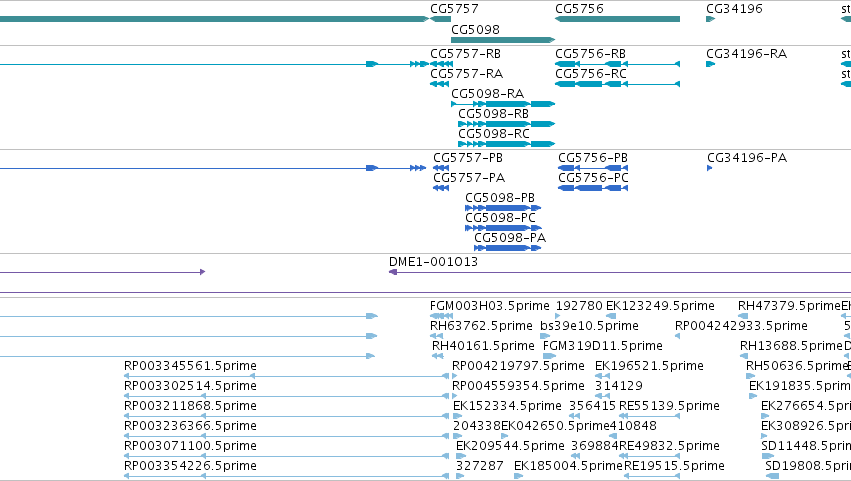Select EST RH40161.5prime
The image size is (851, 481).
coord(483,346)
